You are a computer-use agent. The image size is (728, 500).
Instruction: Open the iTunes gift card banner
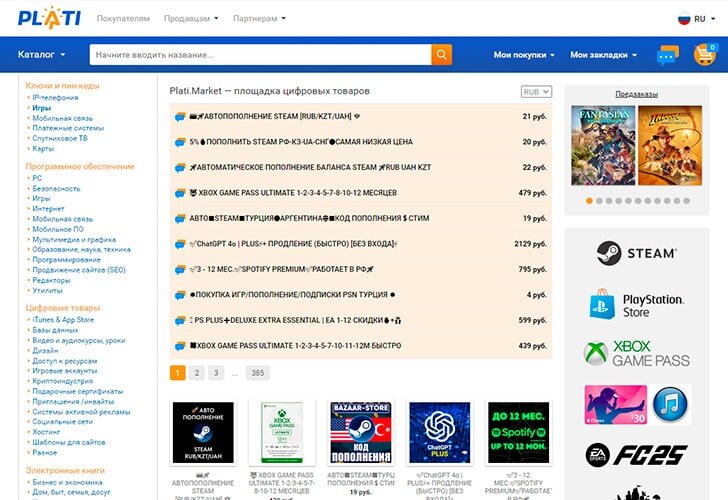(637, 404)
